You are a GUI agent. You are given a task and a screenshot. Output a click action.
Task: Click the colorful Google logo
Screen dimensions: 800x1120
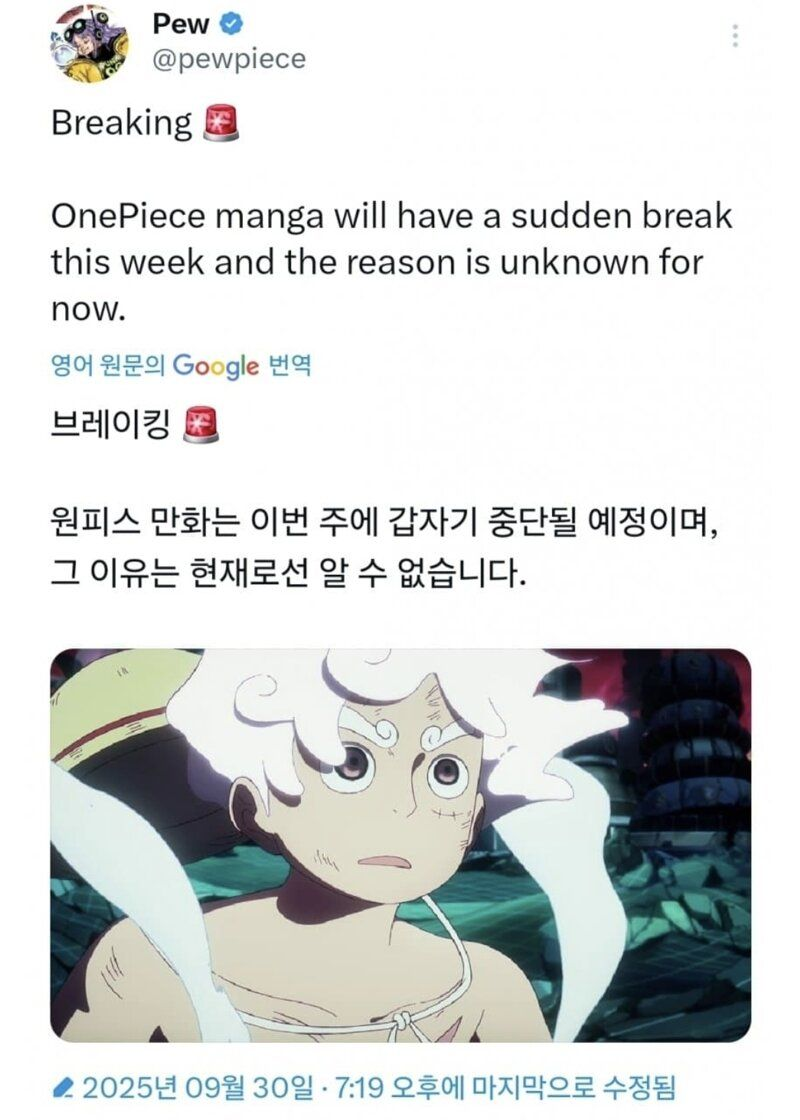[216, 366]
